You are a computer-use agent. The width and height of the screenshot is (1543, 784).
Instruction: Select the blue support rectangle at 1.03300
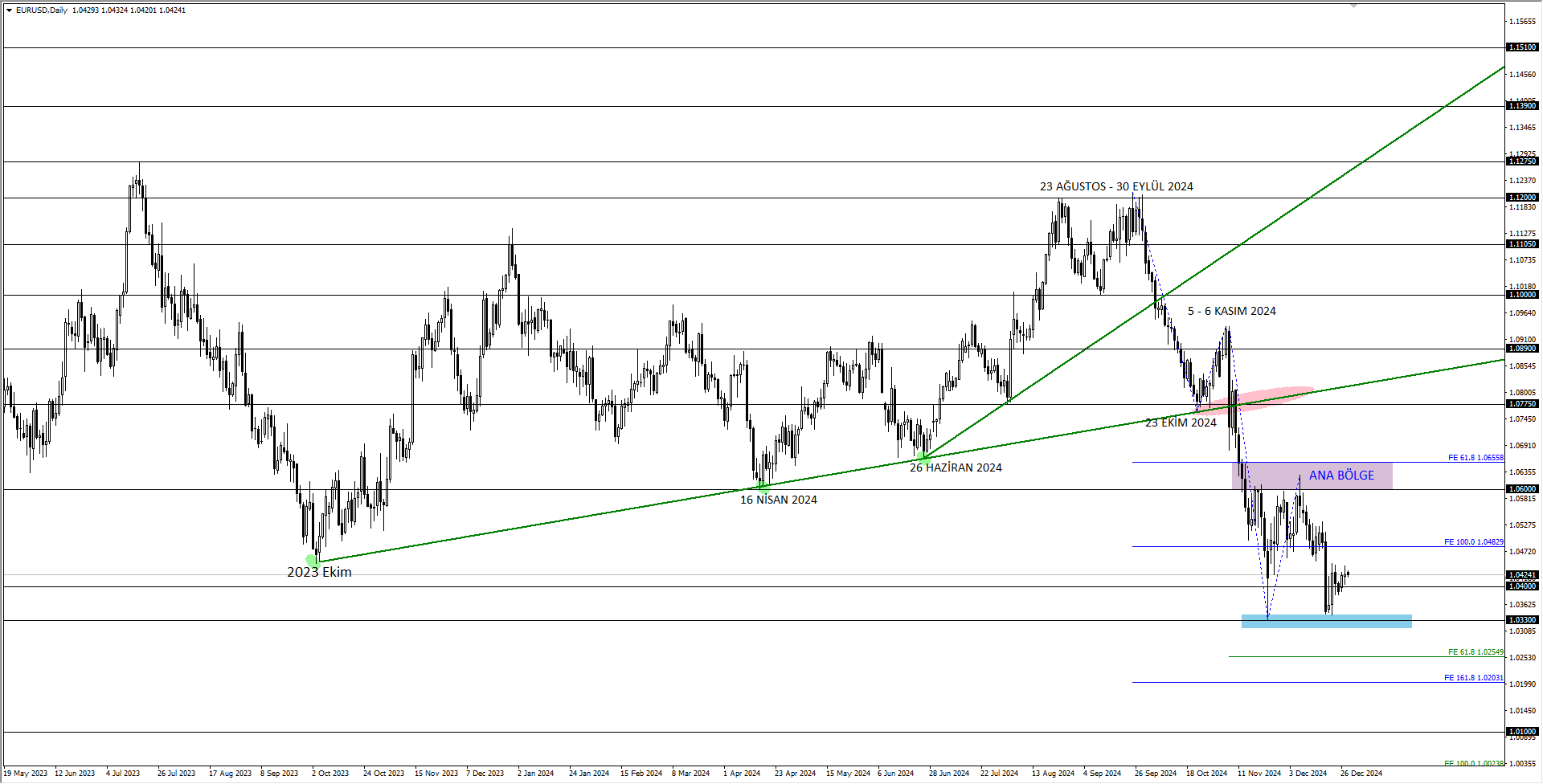1326,621
